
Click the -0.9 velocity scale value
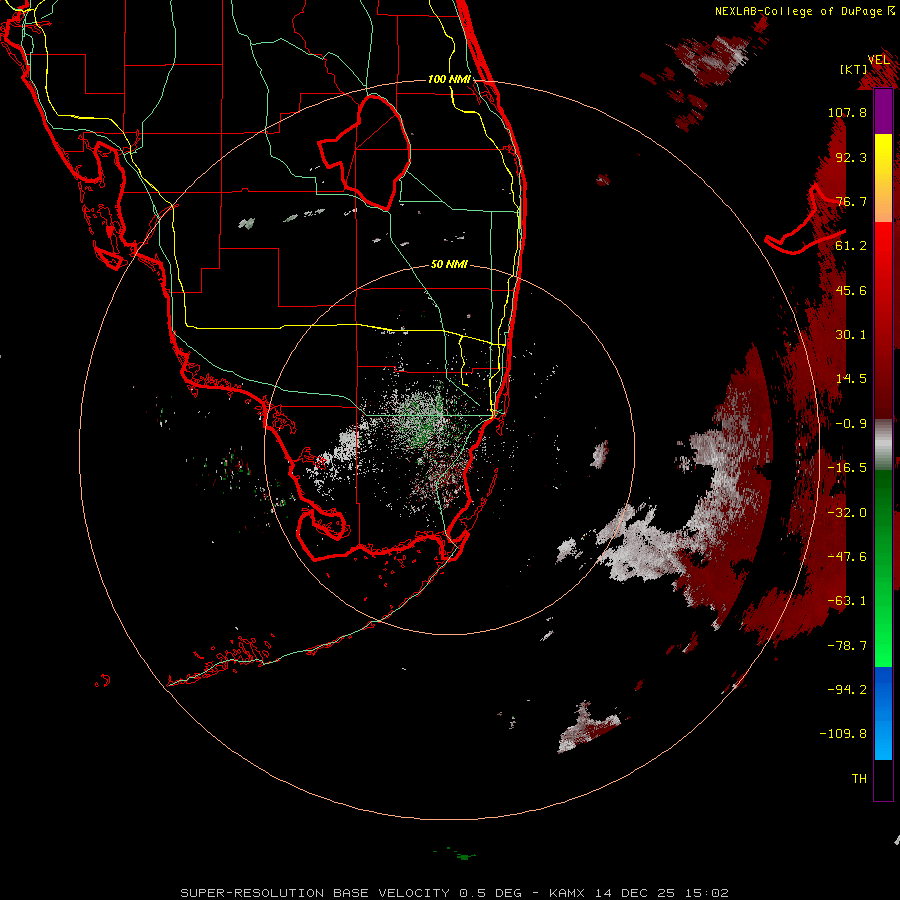851,424
